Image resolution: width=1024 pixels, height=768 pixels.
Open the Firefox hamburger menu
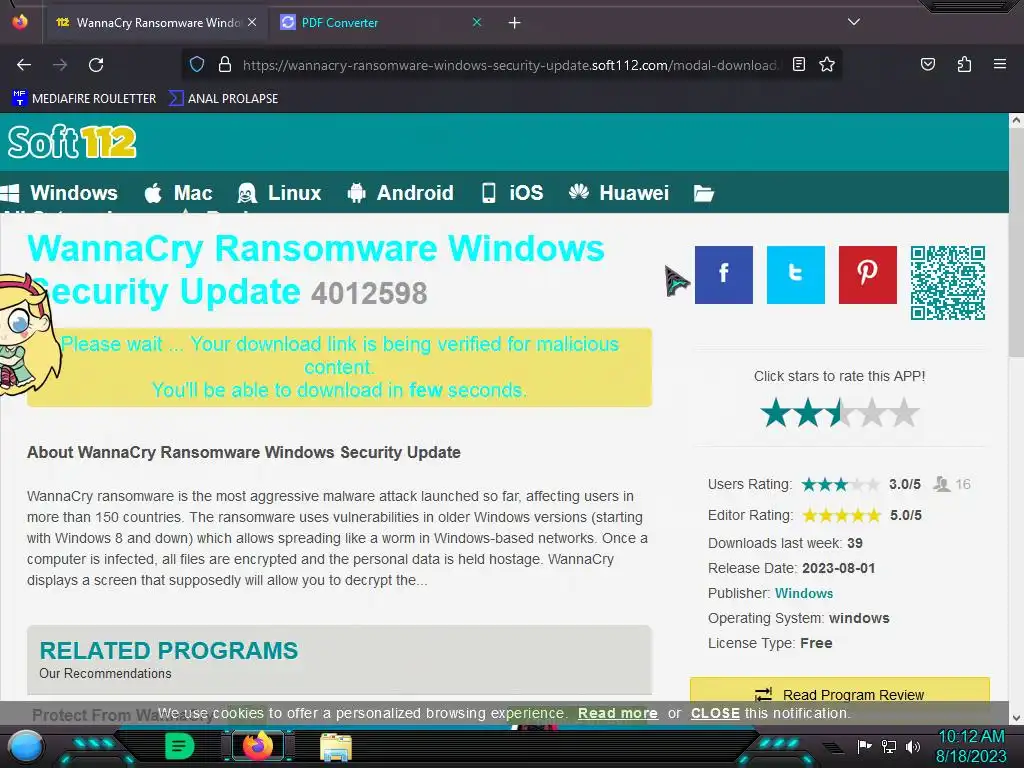point(999,64)
